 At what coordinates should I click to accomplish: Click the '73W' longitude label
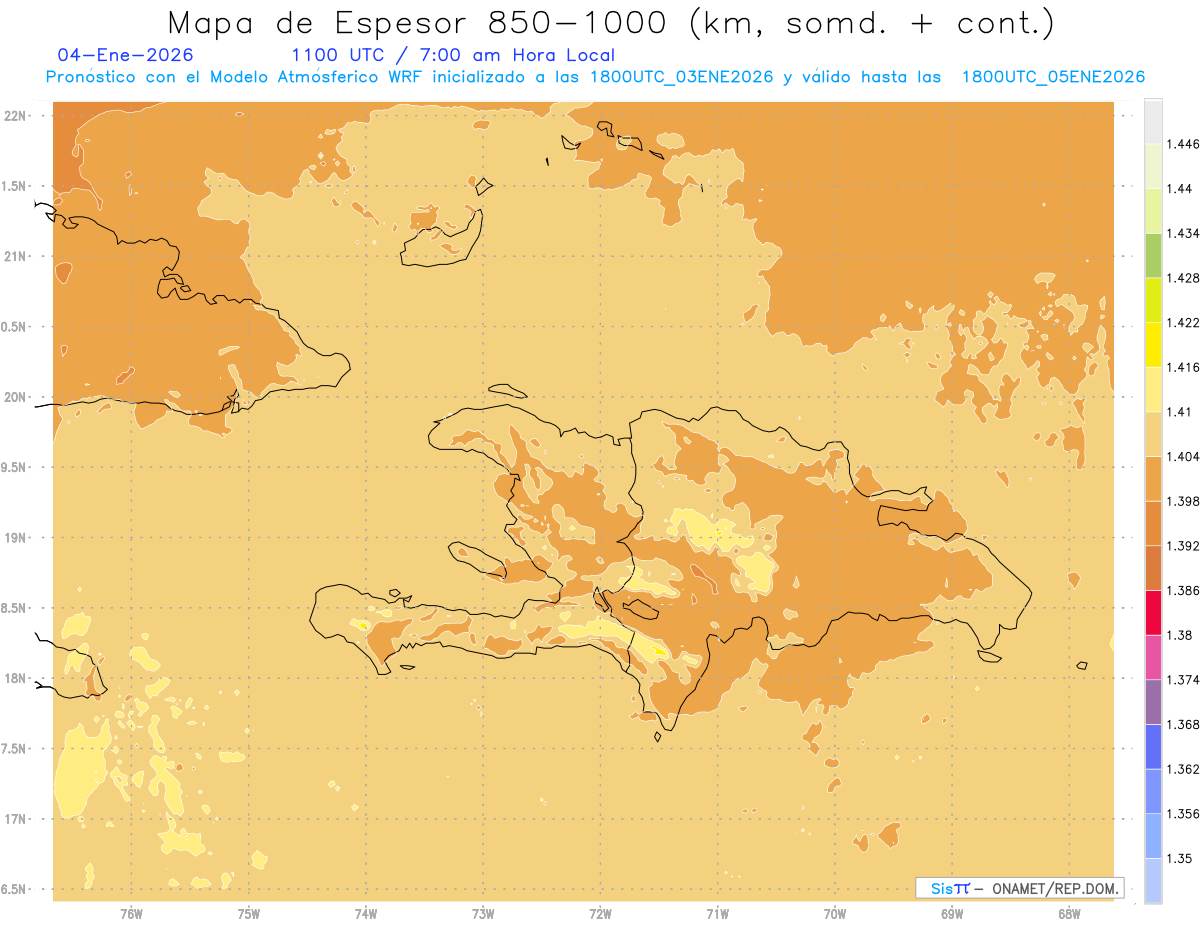pos(483,914)
